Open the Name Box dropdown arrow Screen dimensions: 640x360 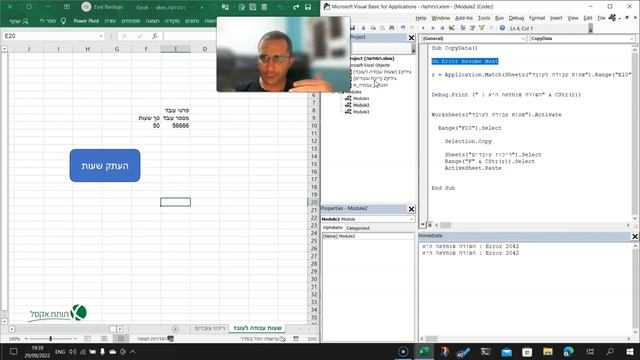pyautogui.click(x=101, y=36)
